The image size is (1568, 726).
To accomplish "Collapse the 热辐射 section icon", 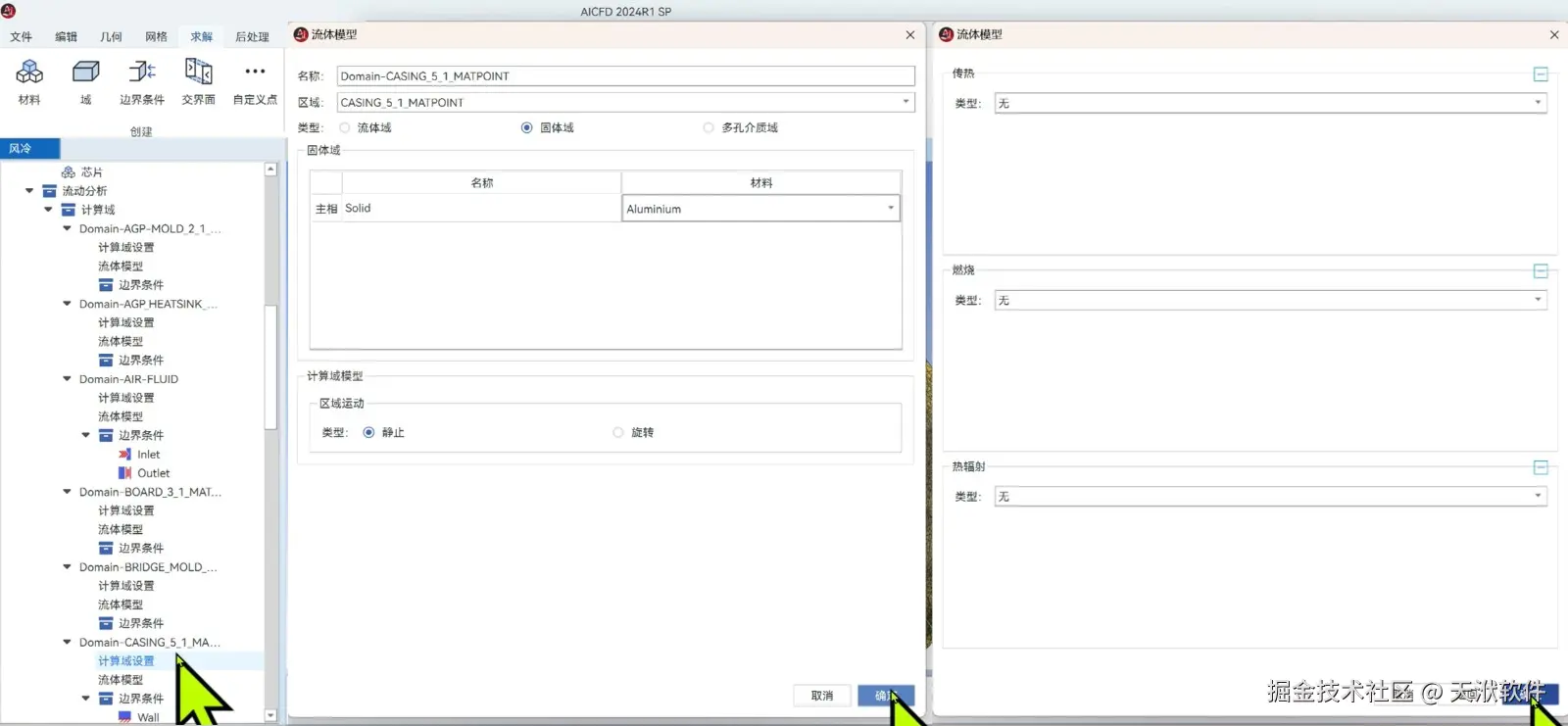I will pyautogui.click(x=1541, y=468).
